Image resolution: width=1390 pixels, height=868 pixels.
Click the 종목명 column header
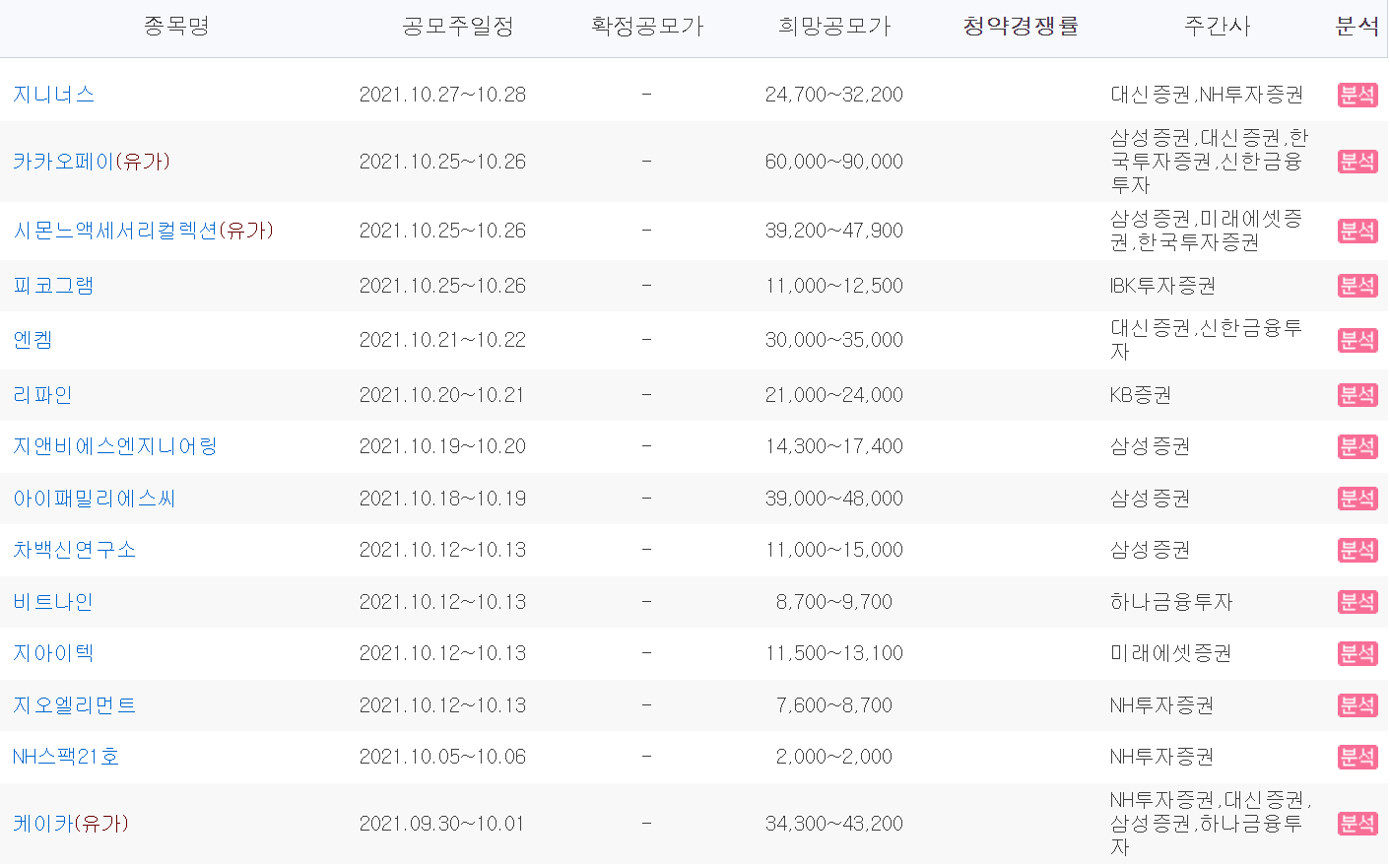[177, 27]
